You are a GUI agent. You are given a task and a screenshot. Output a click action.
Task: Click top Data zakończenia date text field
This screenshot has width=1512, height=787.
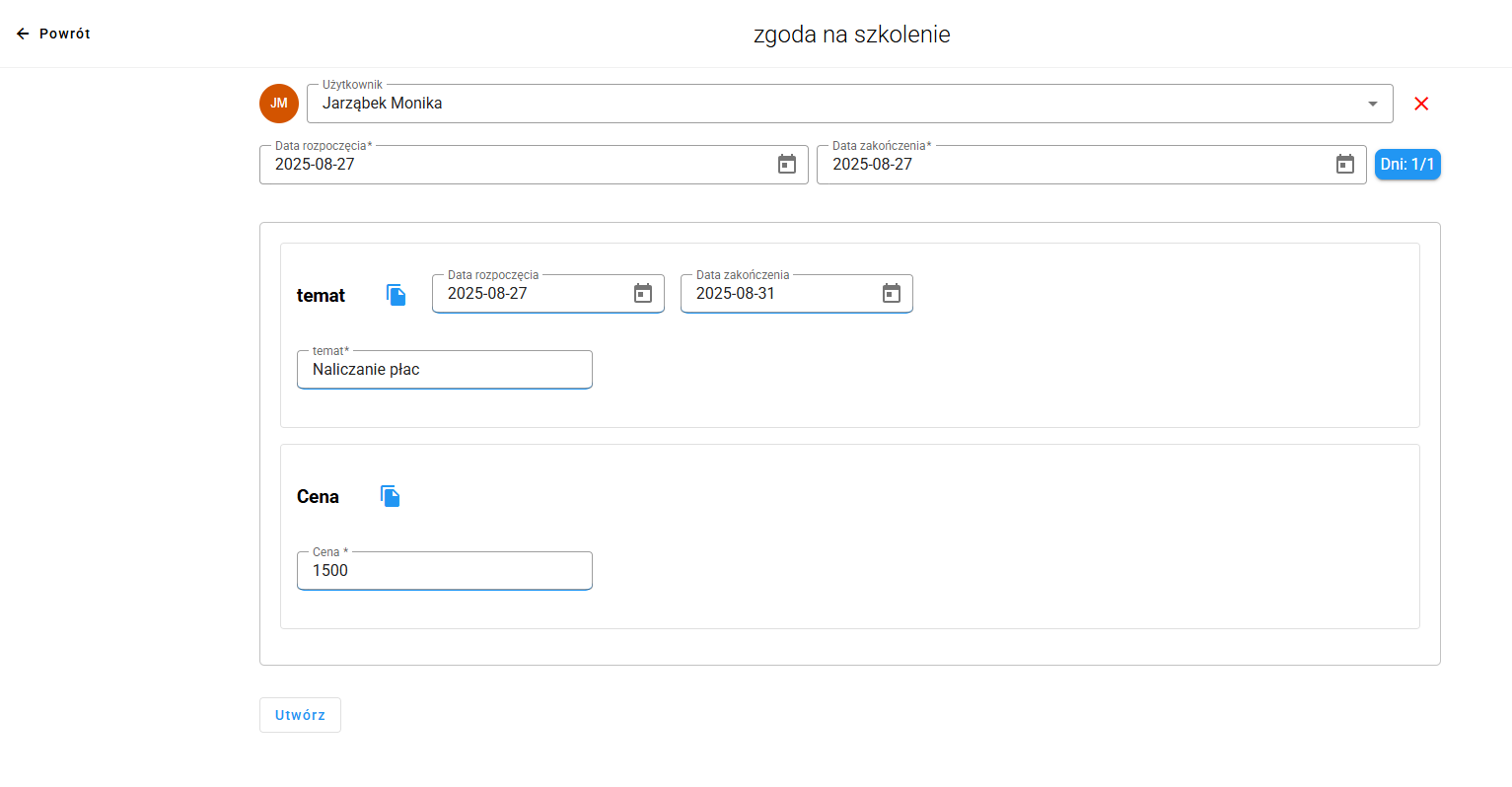pos(1070,165)
